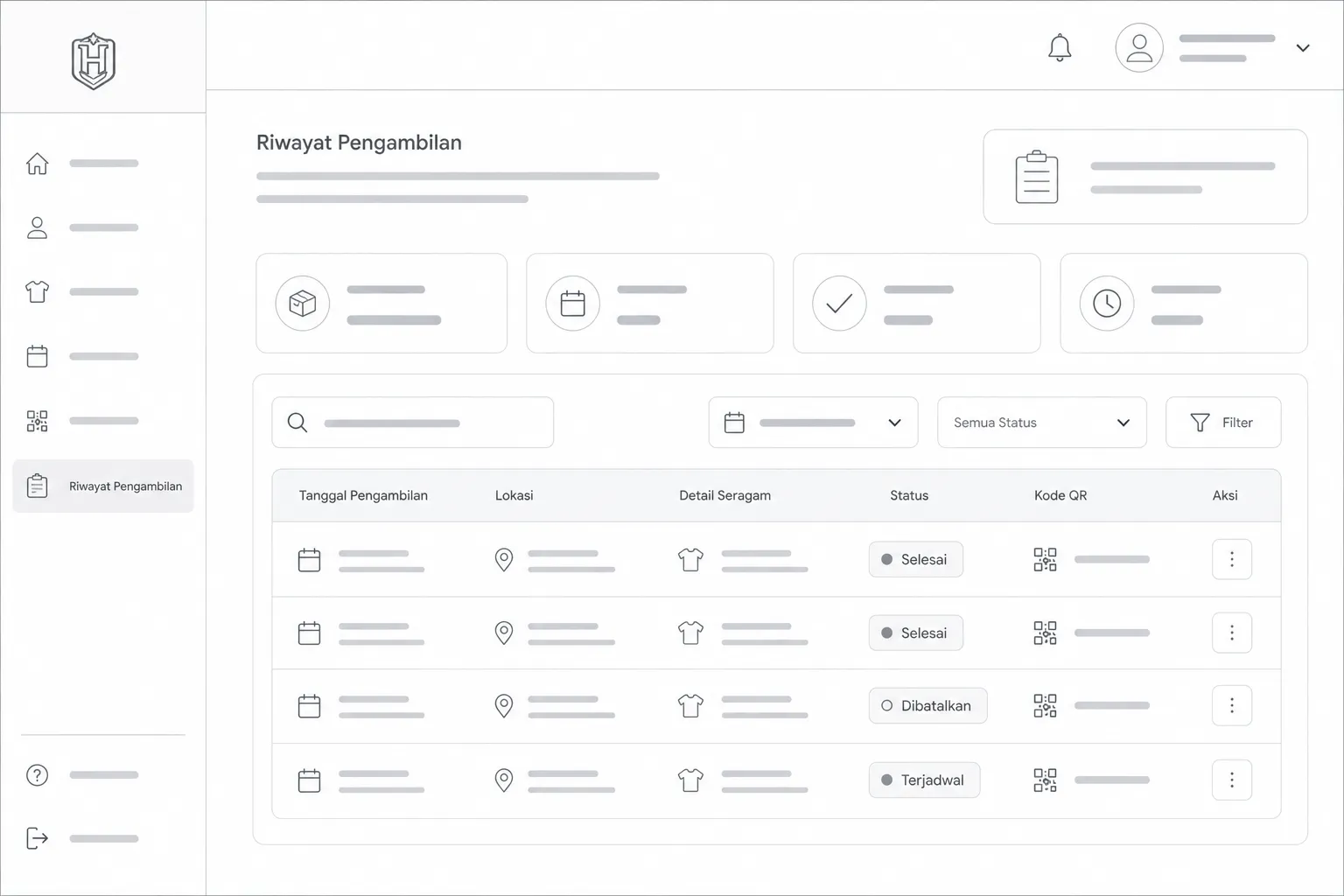
Task: Click the Detail Seragam column header
Action: coord(724,495)
